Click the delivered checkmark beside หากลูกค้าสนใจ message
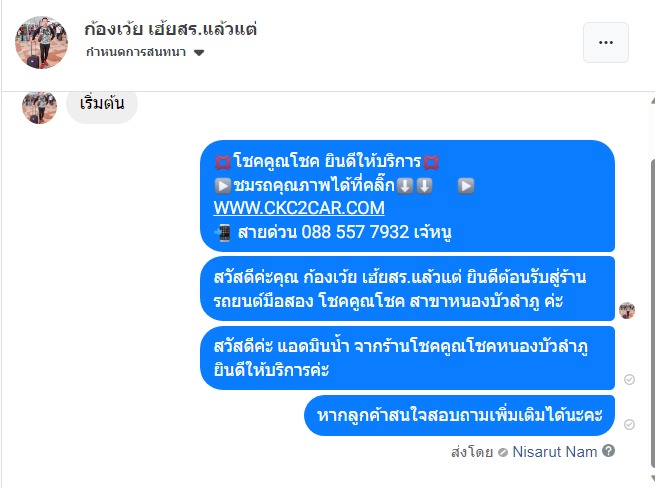This screenshot has width=655, height=488. [x=629, y=424]
